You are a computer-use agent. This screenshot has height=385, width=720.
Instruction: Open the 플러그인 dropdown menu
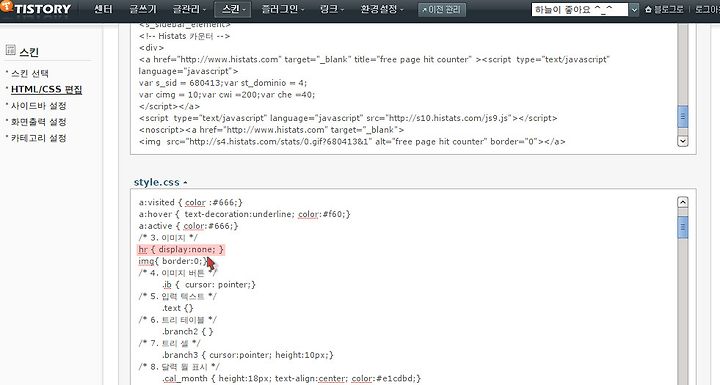[282, 9]
